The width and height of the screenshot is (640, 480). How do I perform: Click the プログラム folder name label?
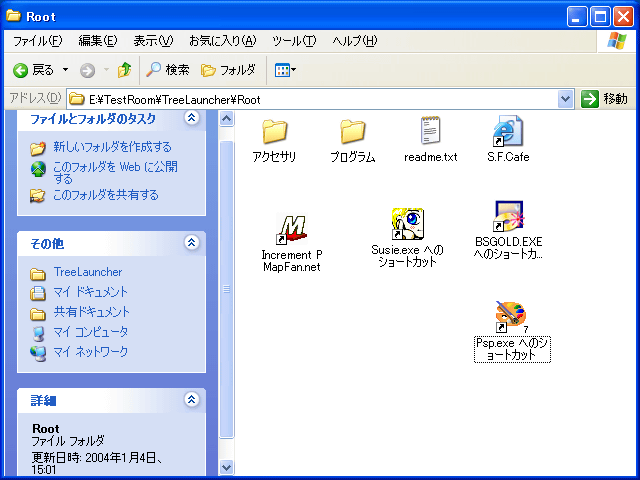[353, 157]
